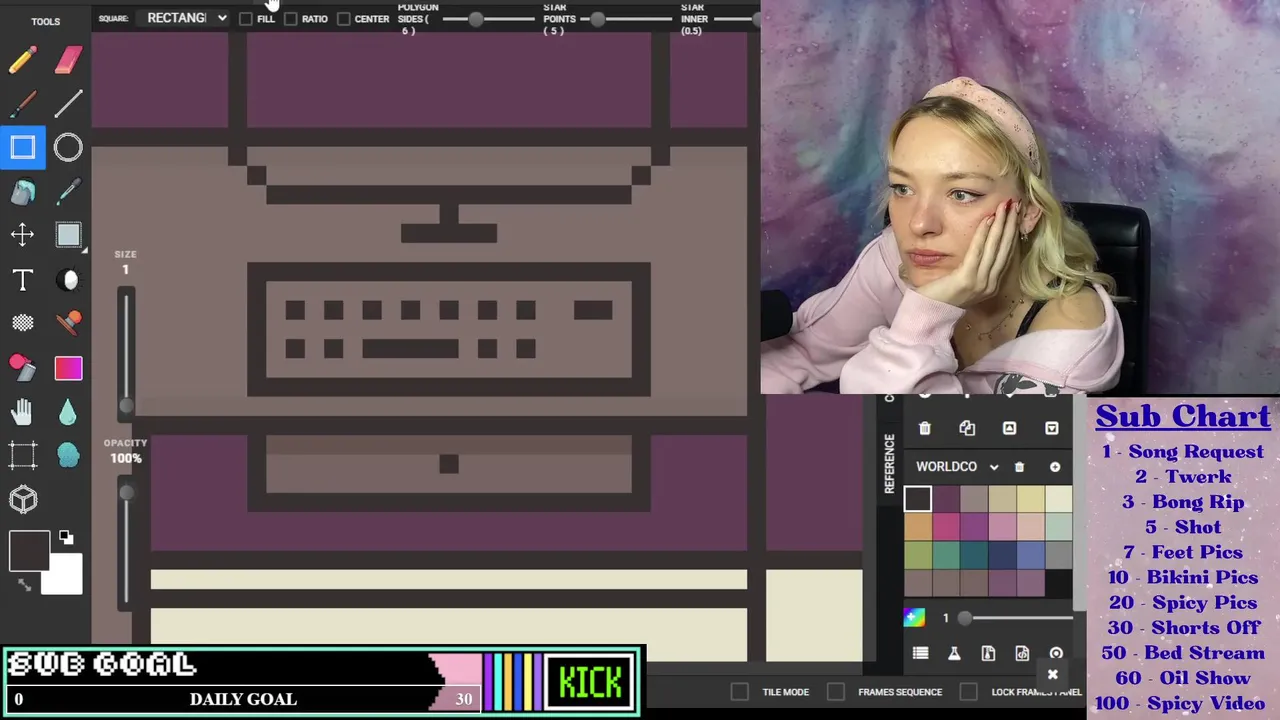Select the Circle shape tool

click(68, 148)
